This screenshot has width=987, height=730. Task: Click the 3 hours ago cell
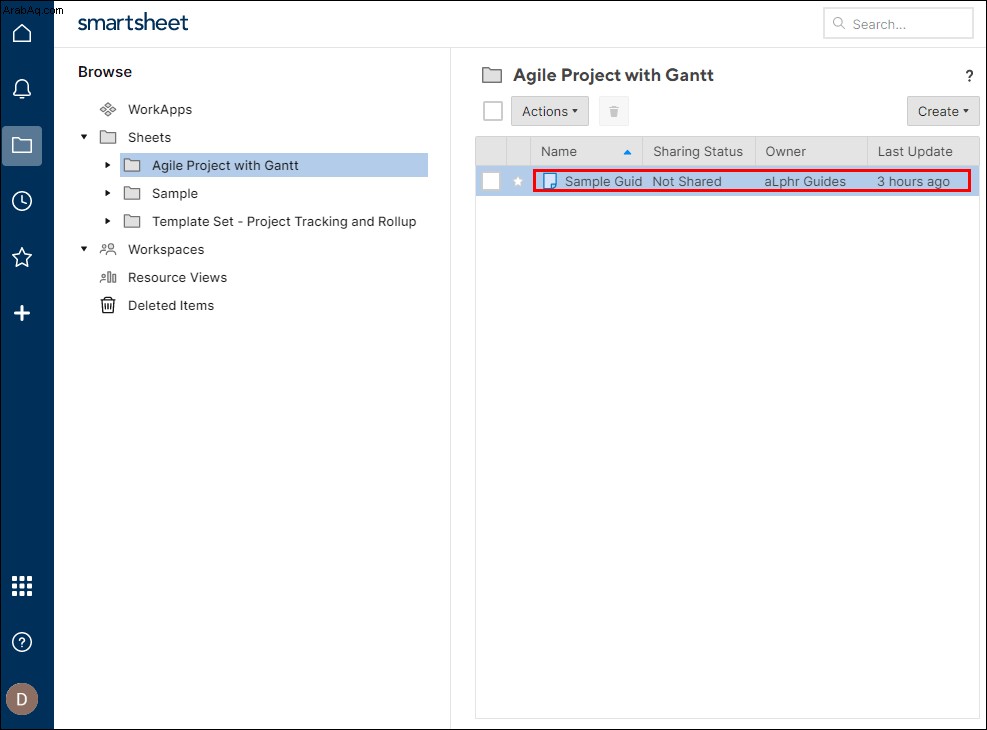coord(913,181)
